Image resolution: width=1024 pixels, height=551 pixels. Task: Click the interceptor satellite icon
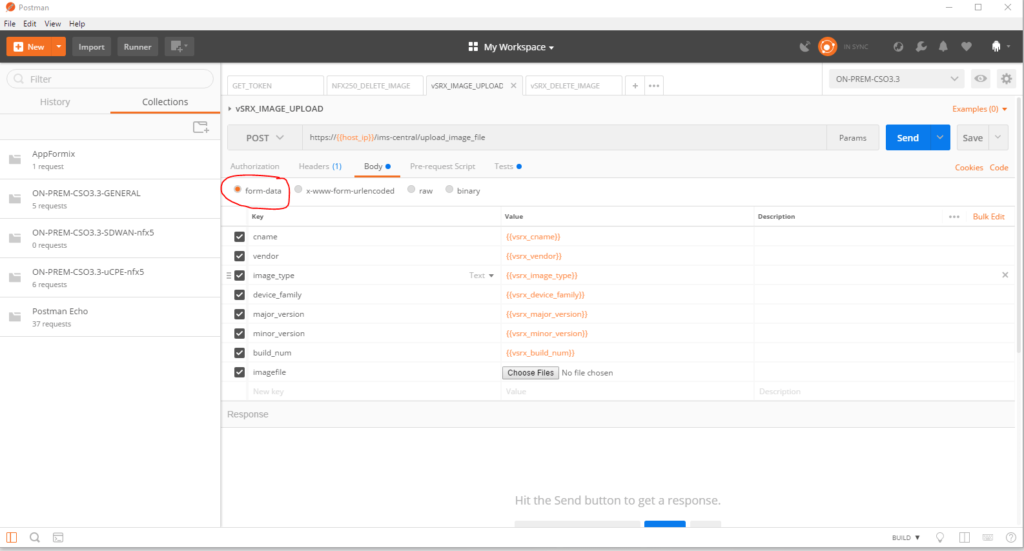[x=805, y=46]
